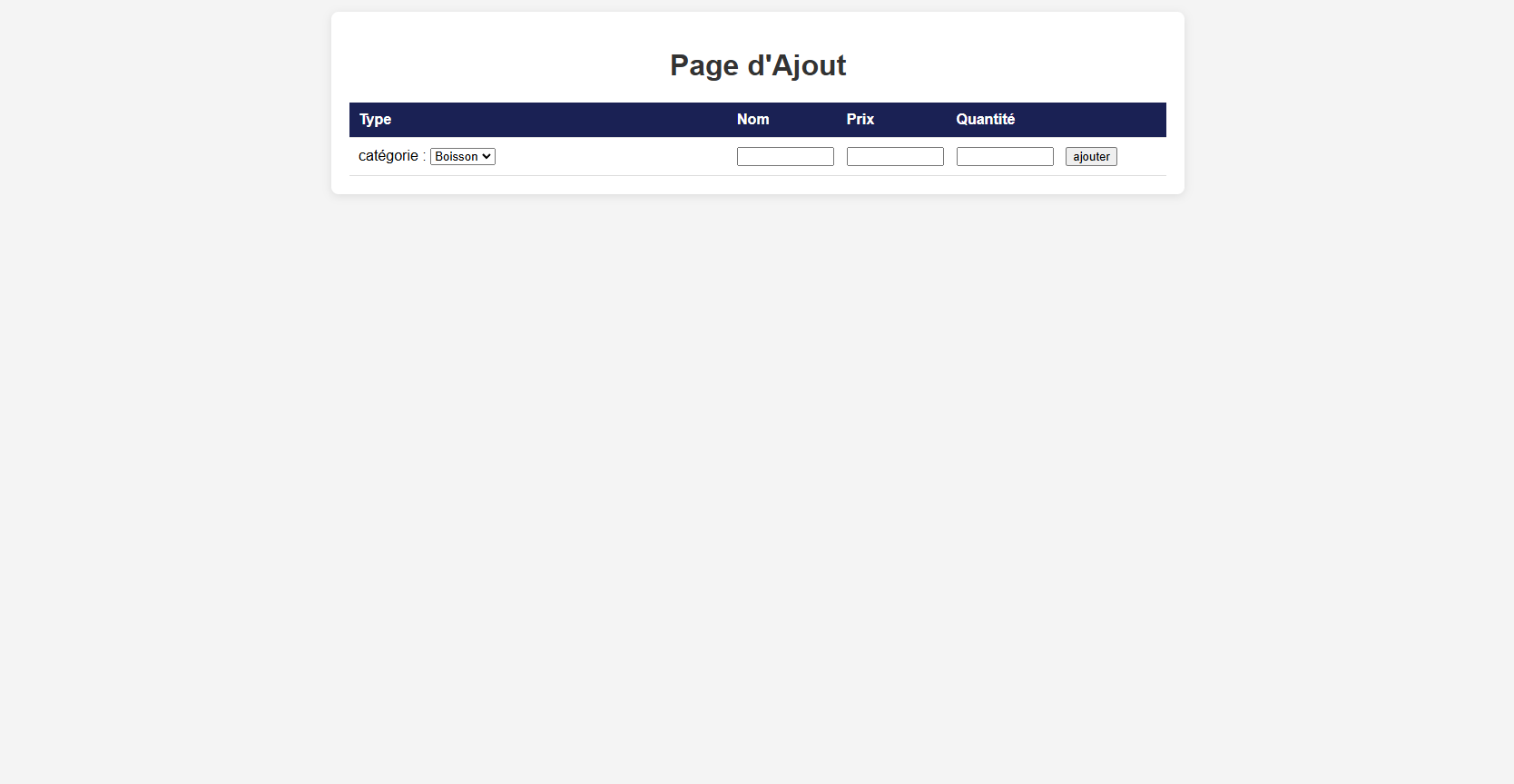
Task: Open the Boisson category dropdown
Action: click(462, 157)
